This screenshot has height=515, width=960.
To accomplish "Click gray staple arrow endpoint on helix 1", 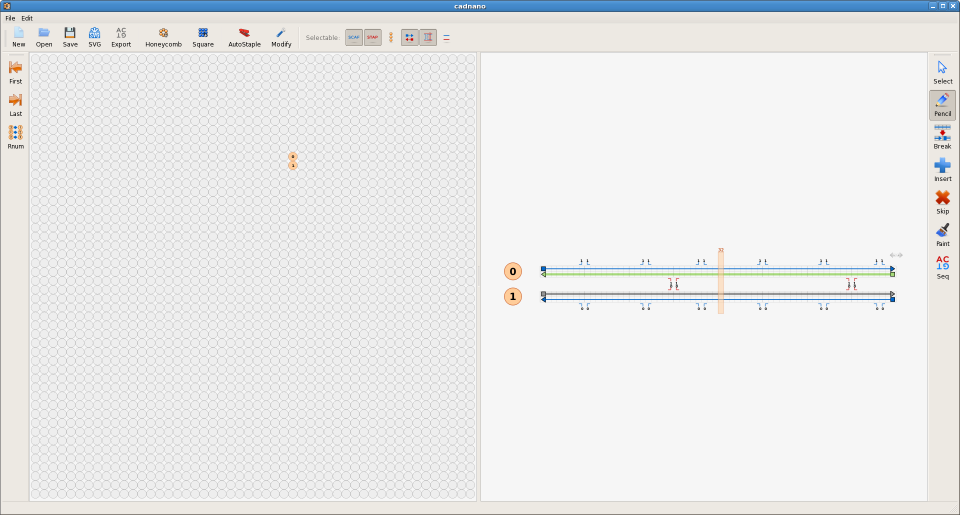I will click(x=893, y=294).
